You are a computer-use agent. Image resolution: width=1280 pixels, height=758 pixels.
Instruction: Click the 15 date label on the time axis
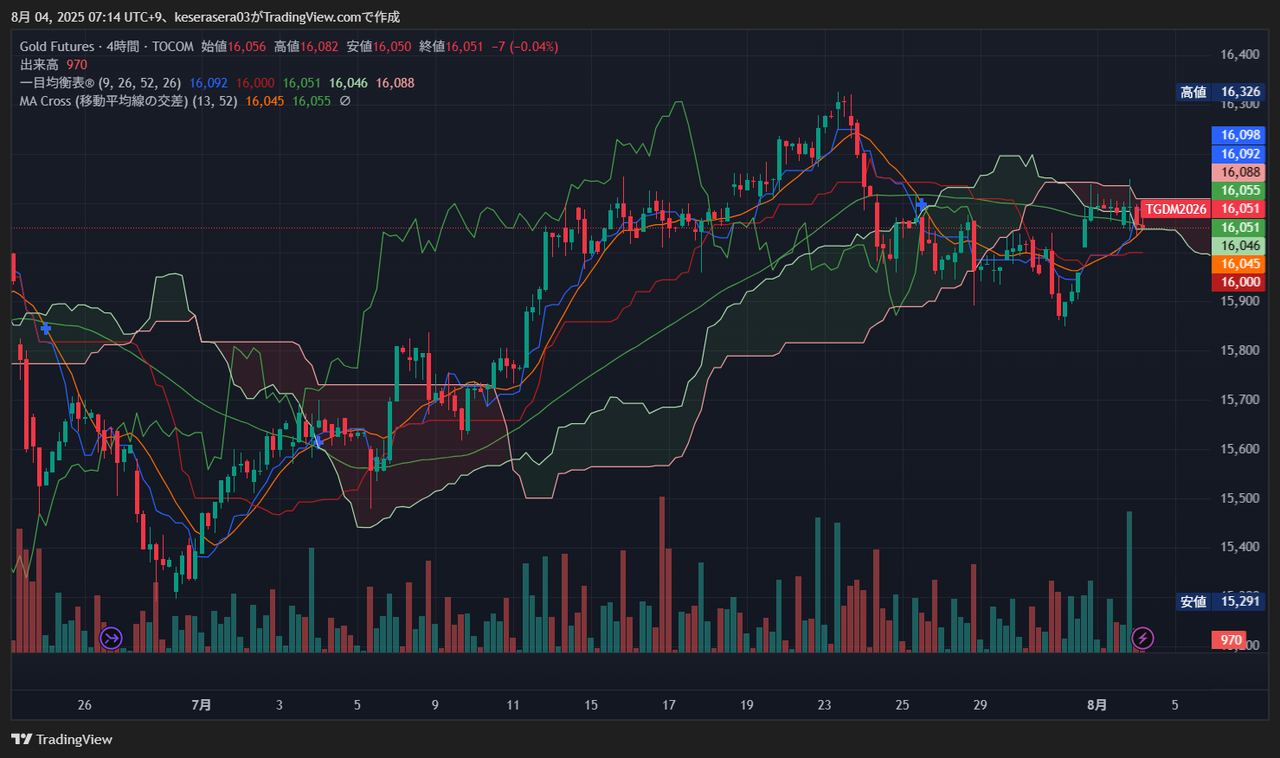tap(591, 705)
